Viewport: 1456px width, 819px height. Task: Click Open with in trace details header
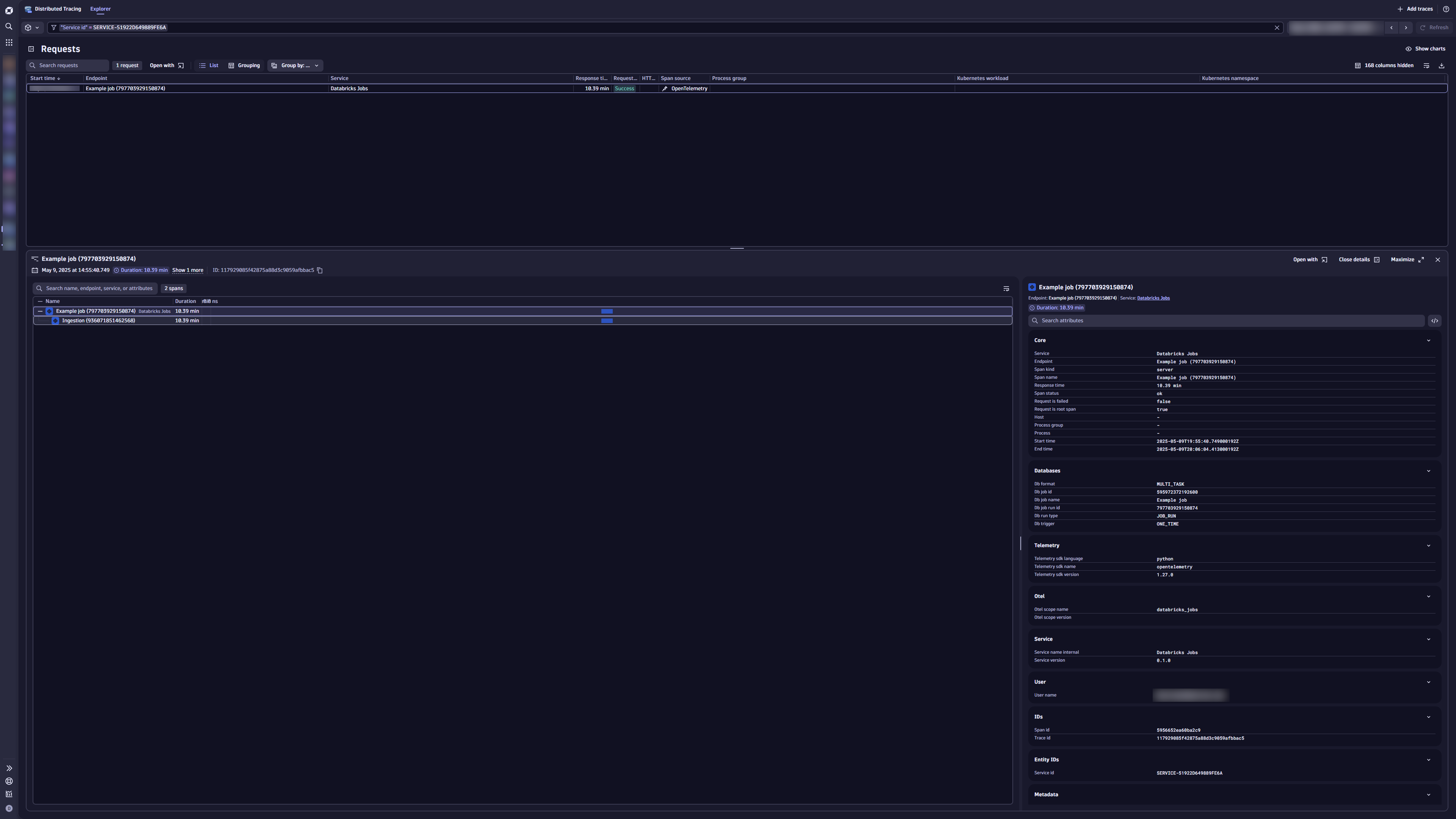(x=1310, y=260)
